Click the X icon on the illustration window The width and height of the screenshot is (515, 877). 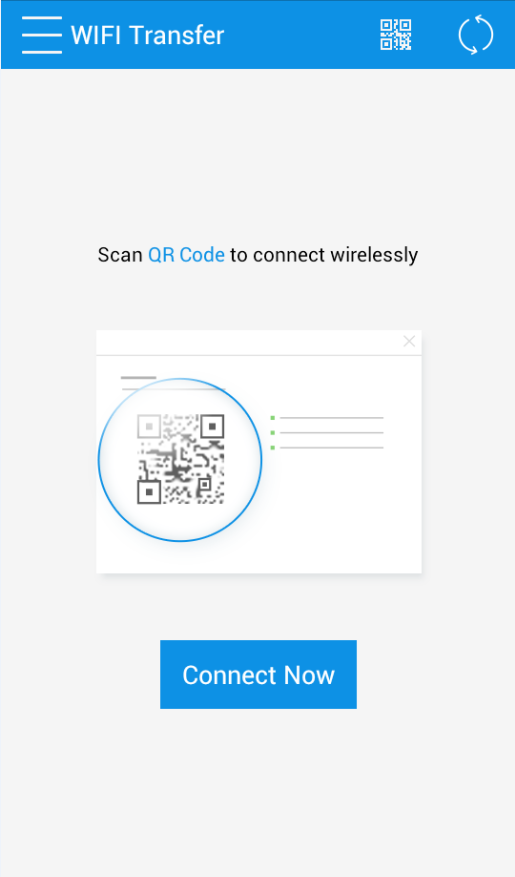coord(409,341)
